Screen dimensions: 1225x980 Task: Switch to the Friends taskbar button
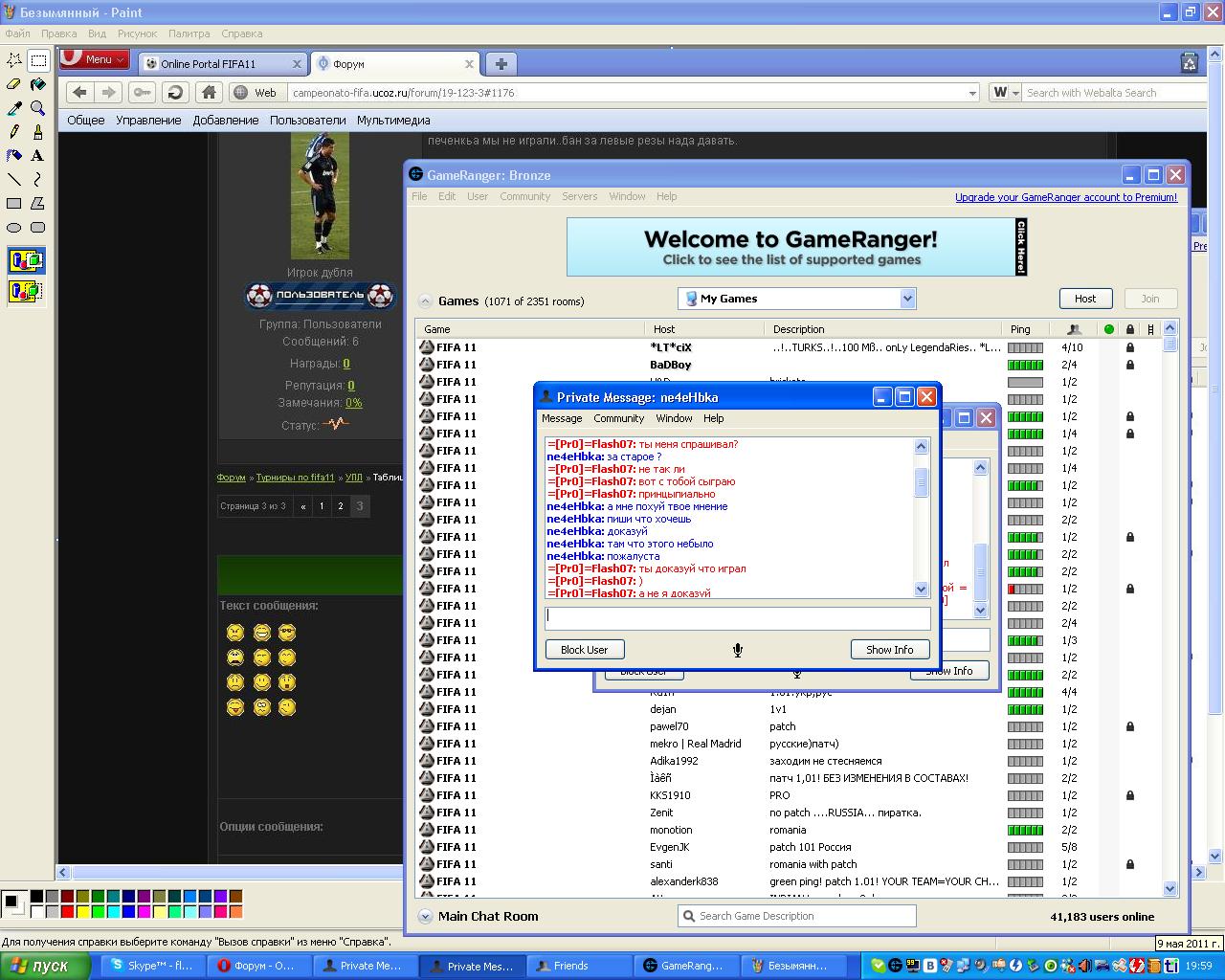(581, 966)
